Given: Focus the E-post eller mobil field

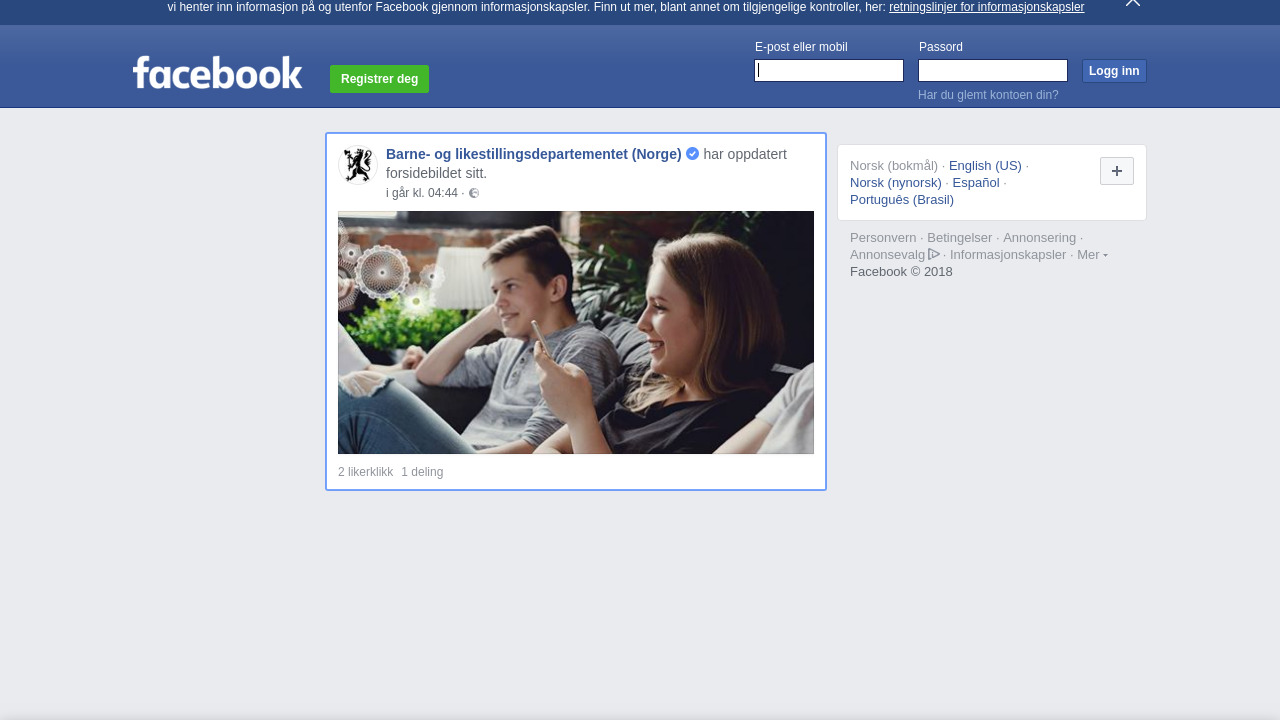Looking at the screenshot, I should coord(829,71).
